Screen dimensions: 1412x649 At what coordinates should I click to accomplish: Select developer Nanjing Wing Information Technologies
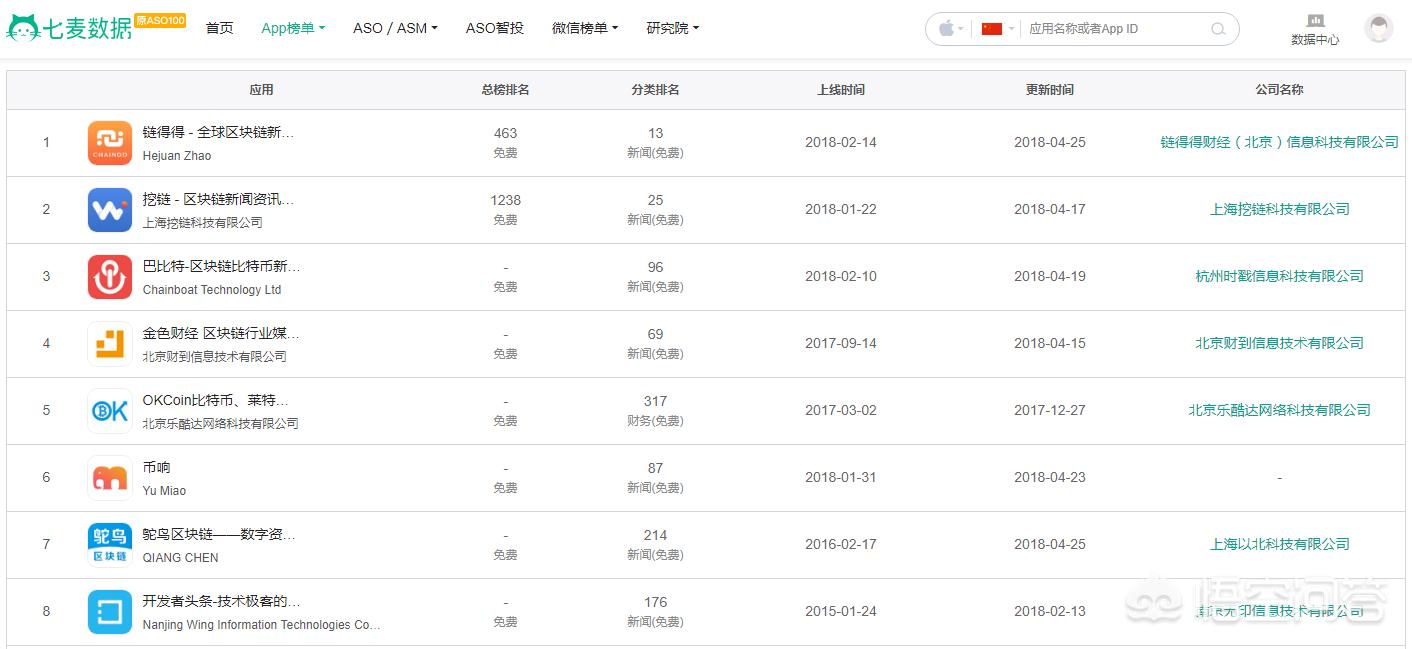click(x=261, y=625)
